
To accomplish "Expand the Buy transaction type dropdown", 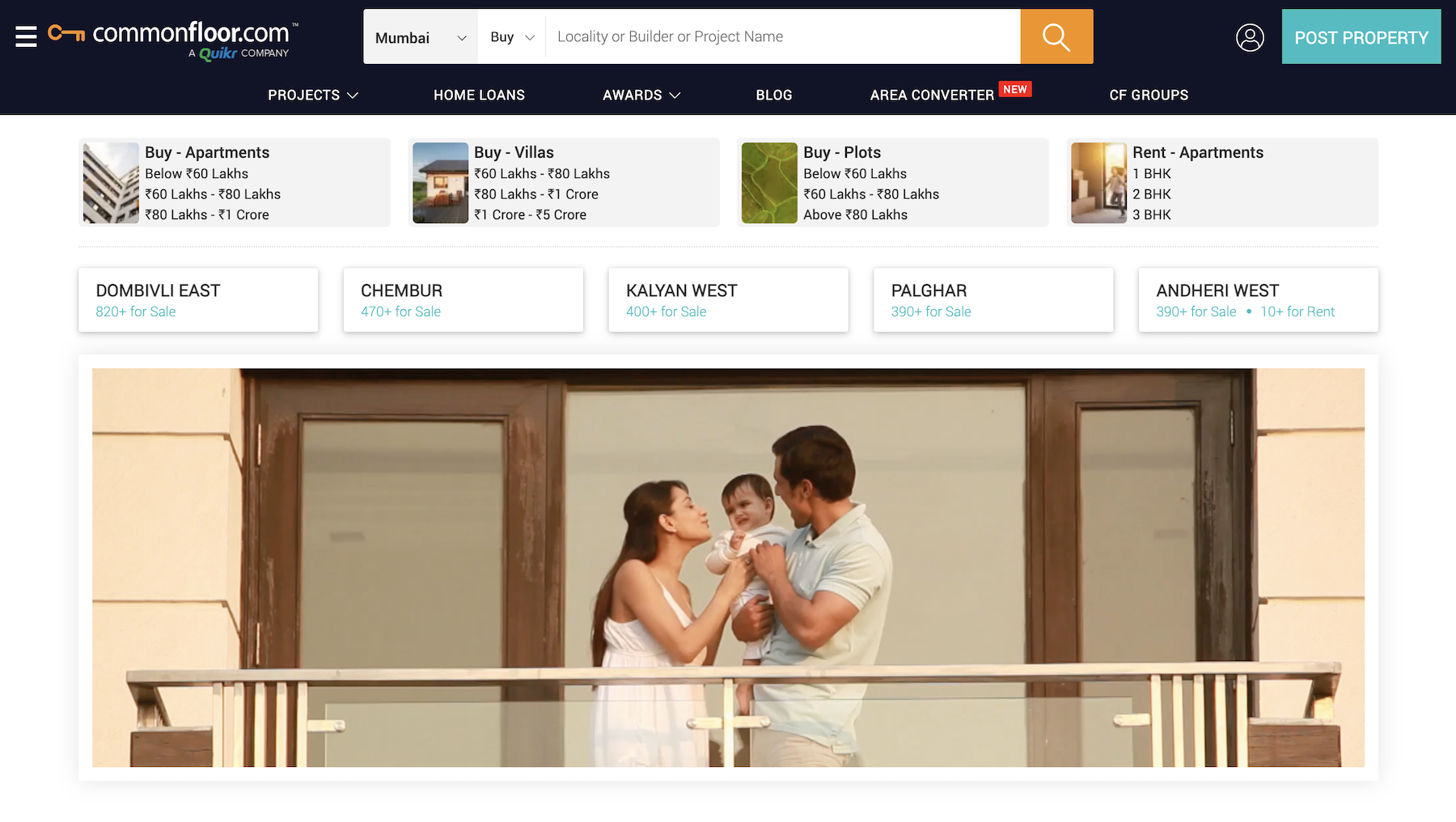I will [x=511, y=37].
